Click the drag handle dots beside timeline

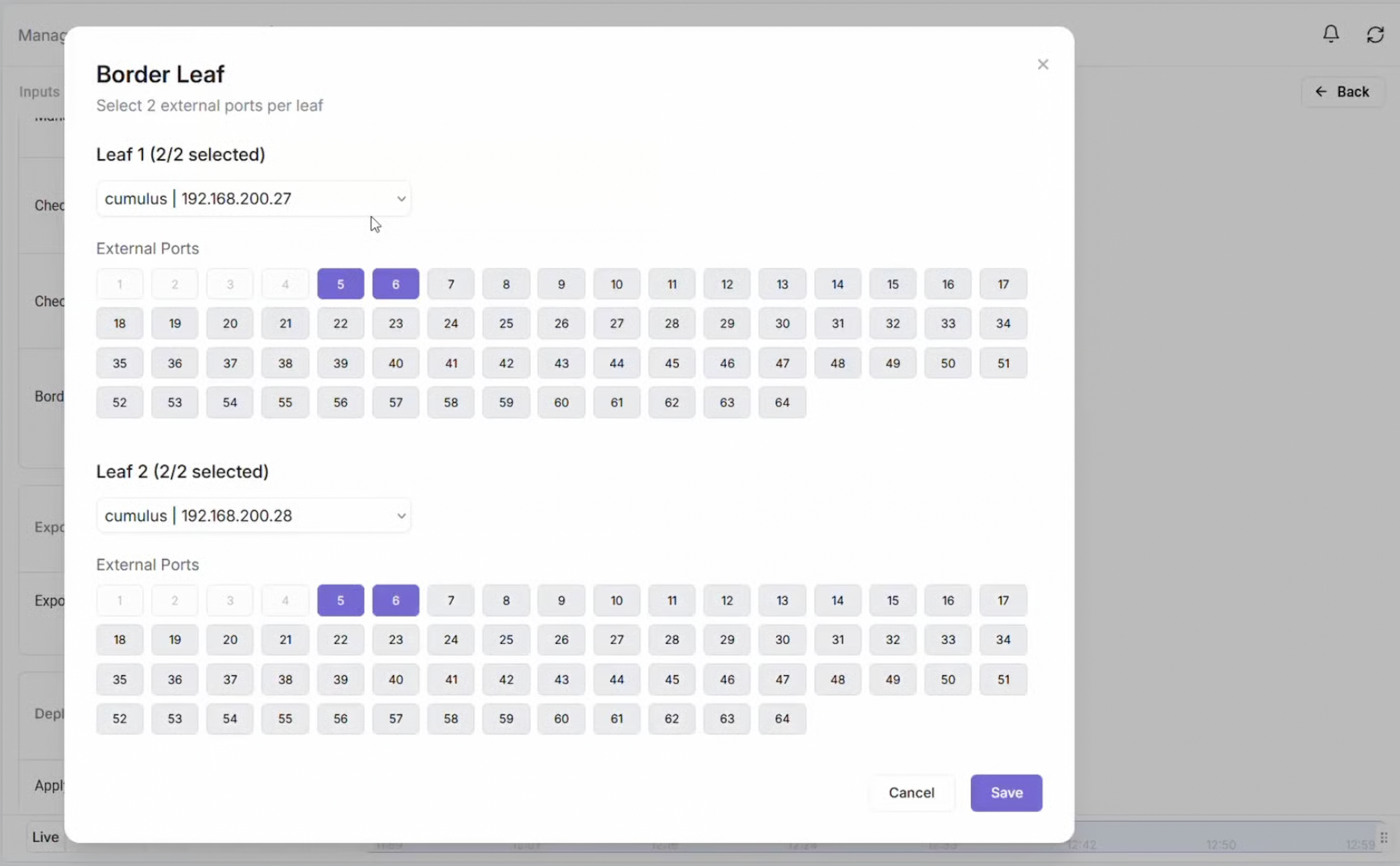point(1383,837)
